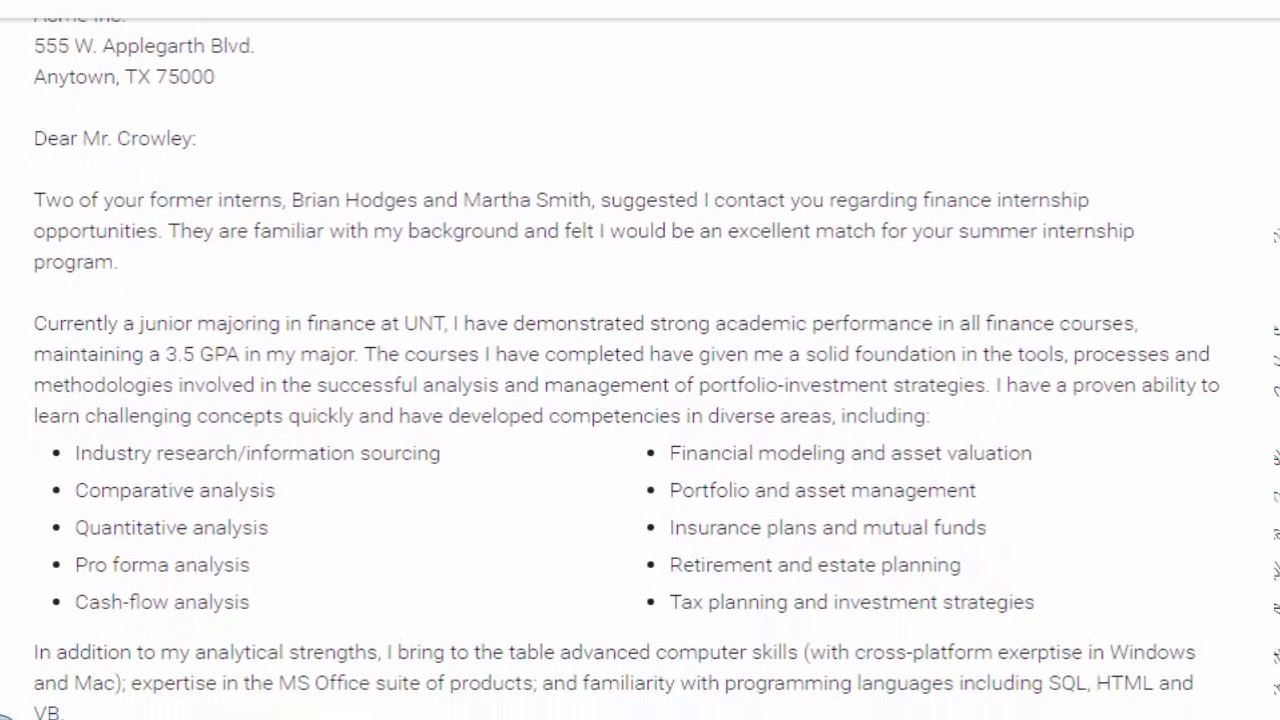Click the '3.5 GPA' text
The height and width of the screenshot is (720, 1280).
(x=203, y=354)
